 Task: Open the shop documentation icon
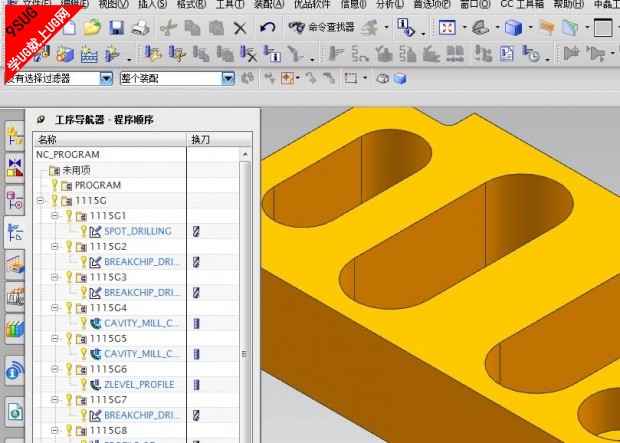507,53
